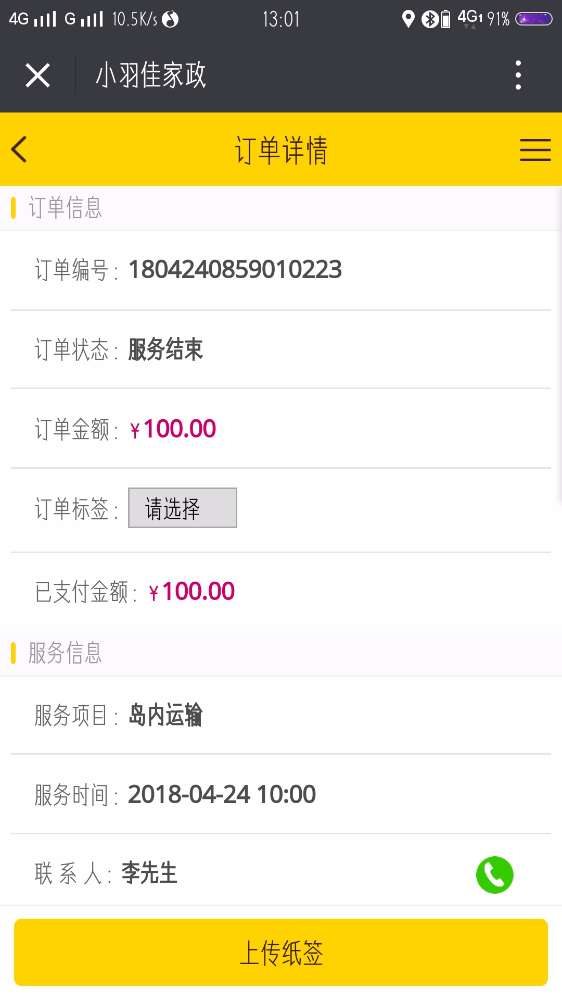
Task: Call 李先生 with the green phone icon
Action: coord(494,874)
